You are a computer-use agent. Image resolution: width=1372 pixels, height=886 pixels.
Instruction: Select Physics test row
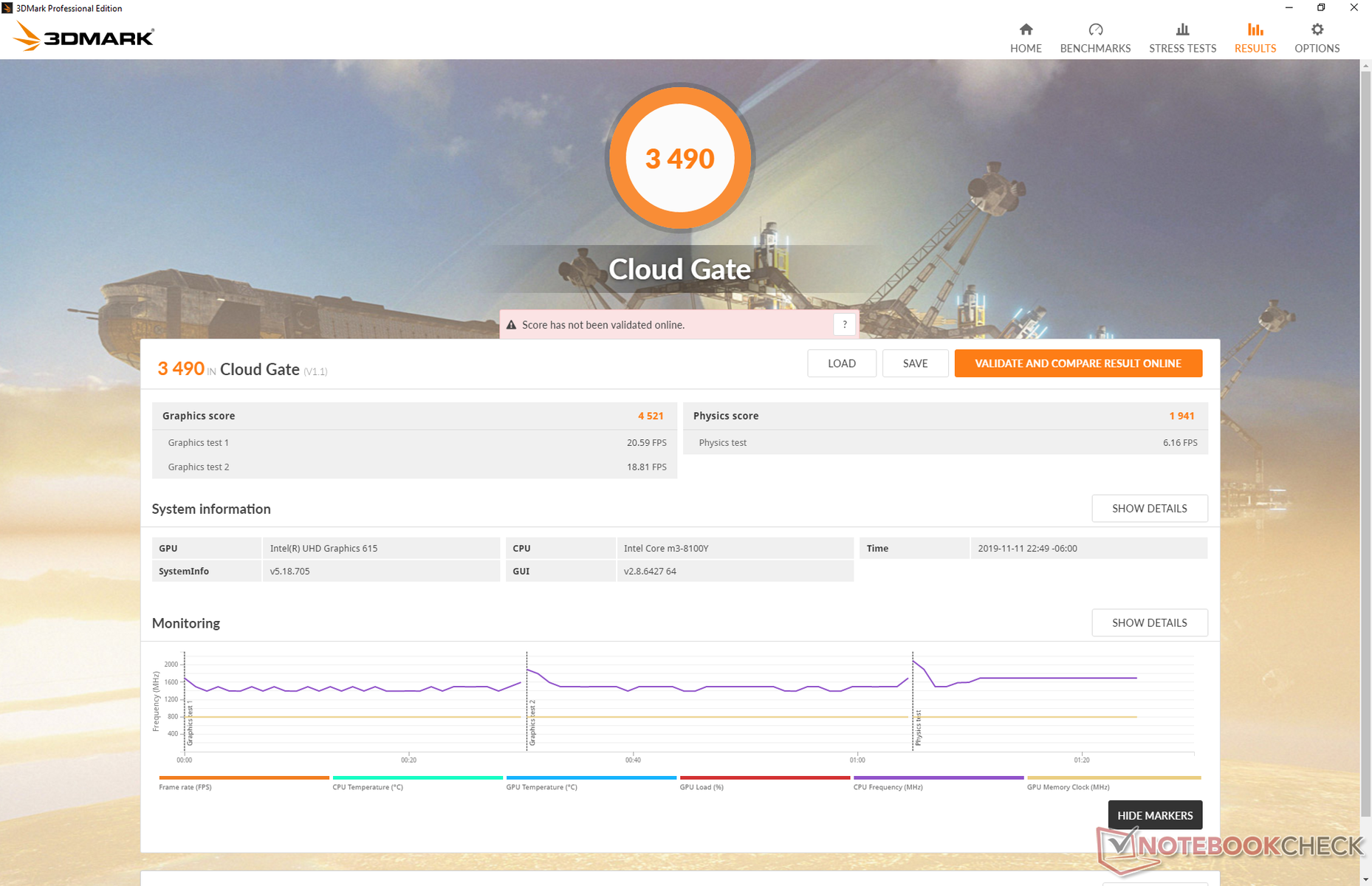(945, 443)
